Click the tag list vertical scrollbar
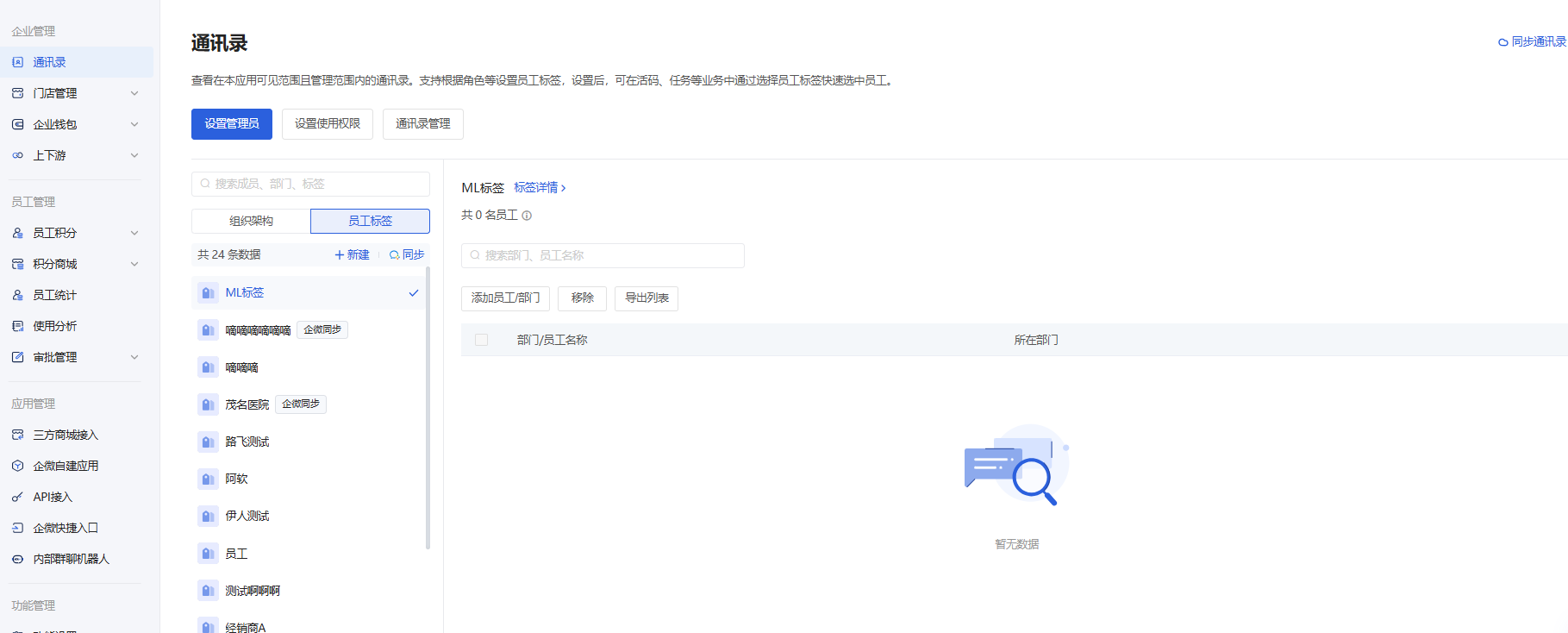1568x633 pixels. click(428, 408)
